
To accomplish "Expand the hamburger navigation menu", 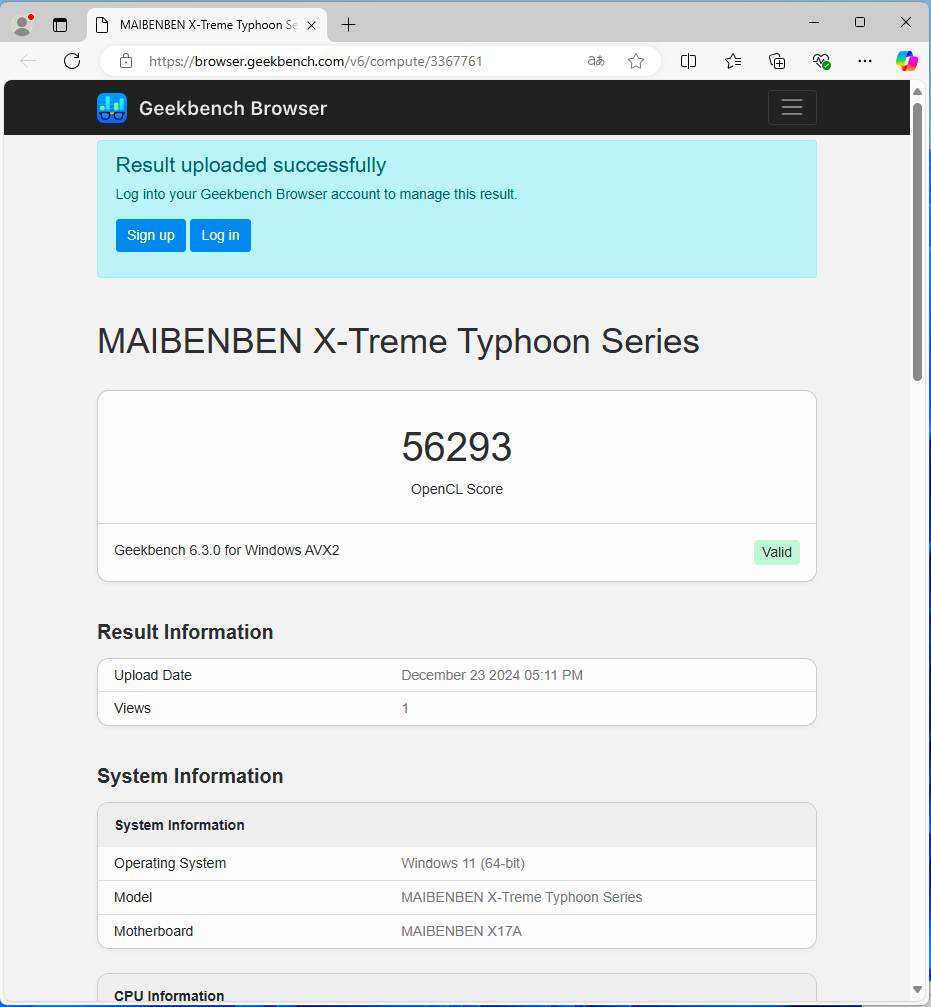I will [x=792, y=107].
